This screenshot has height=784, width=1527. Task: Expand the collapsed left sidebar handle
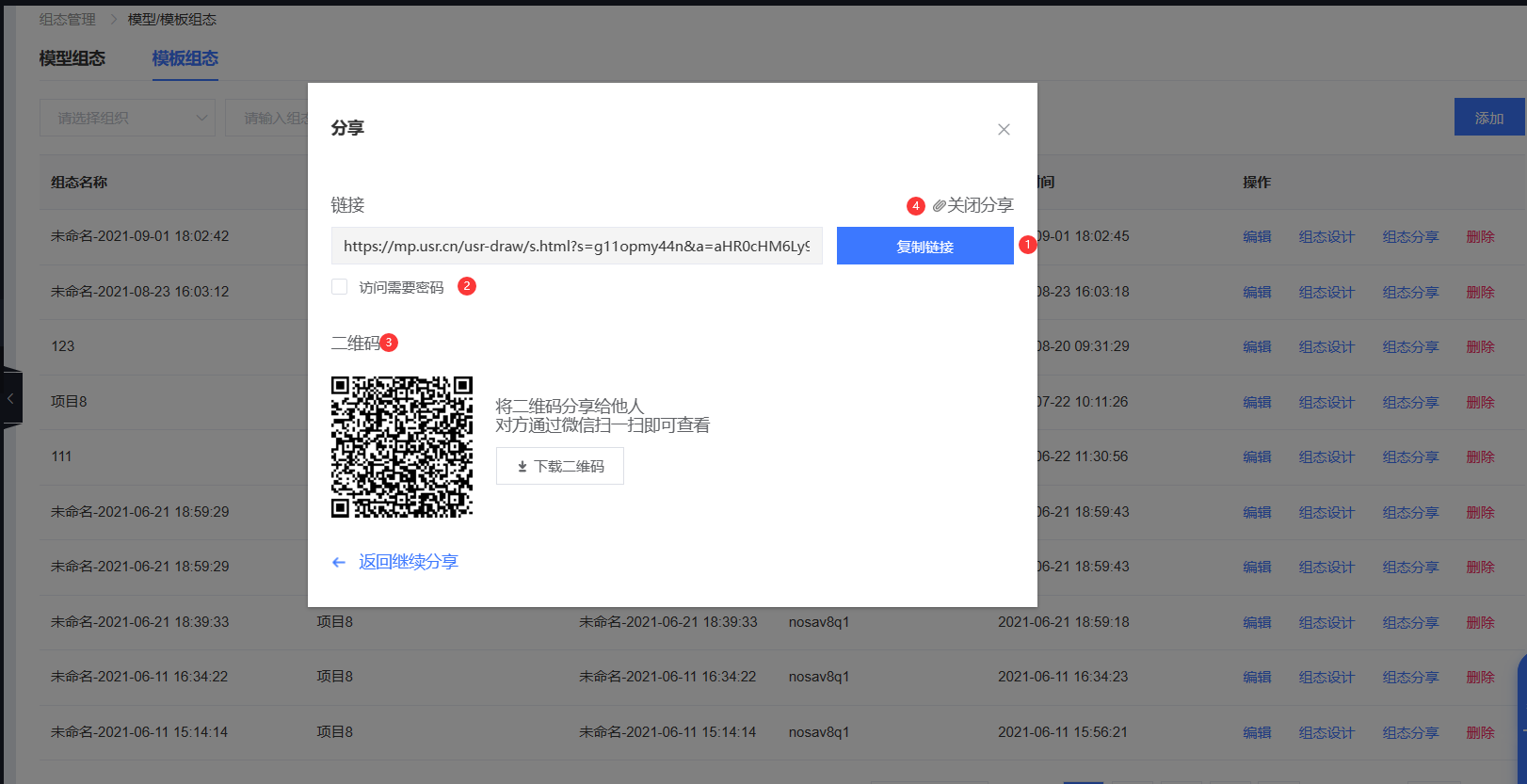11,399
